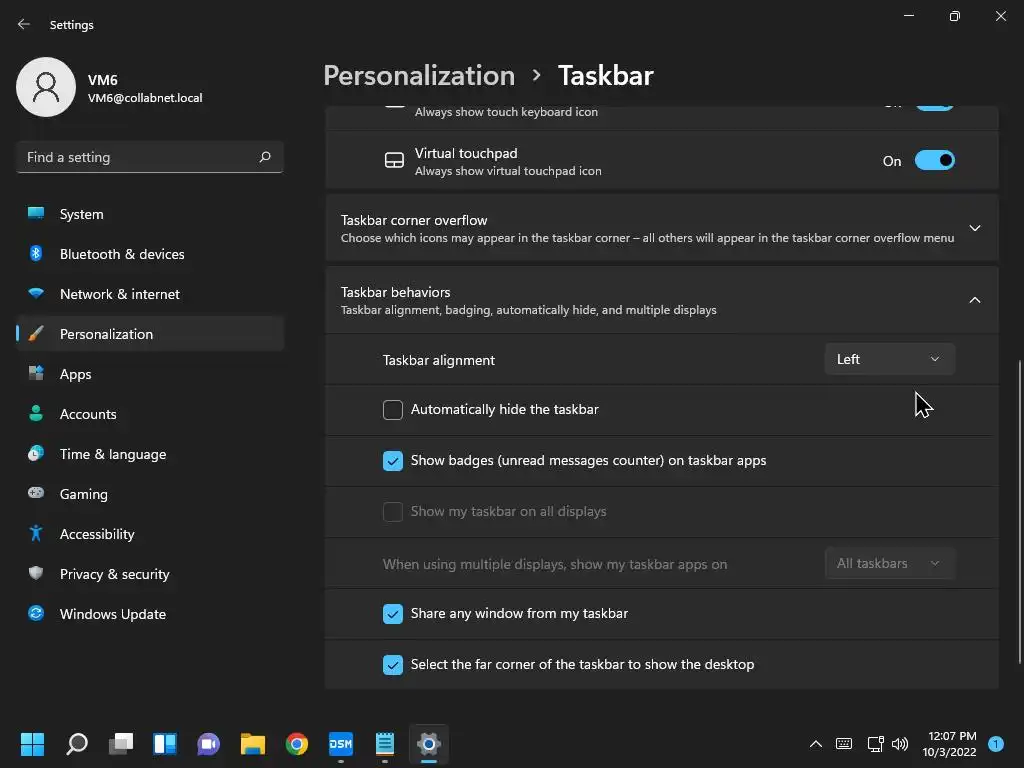Select Apps in the sidebar
This screenshot has height=768, width=1024.
(150, 374)
